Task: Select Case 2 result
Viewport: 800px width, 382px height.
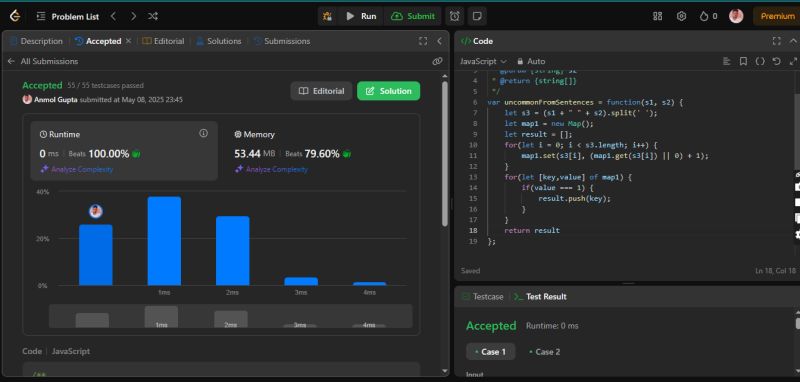Action: pos(544,352)
